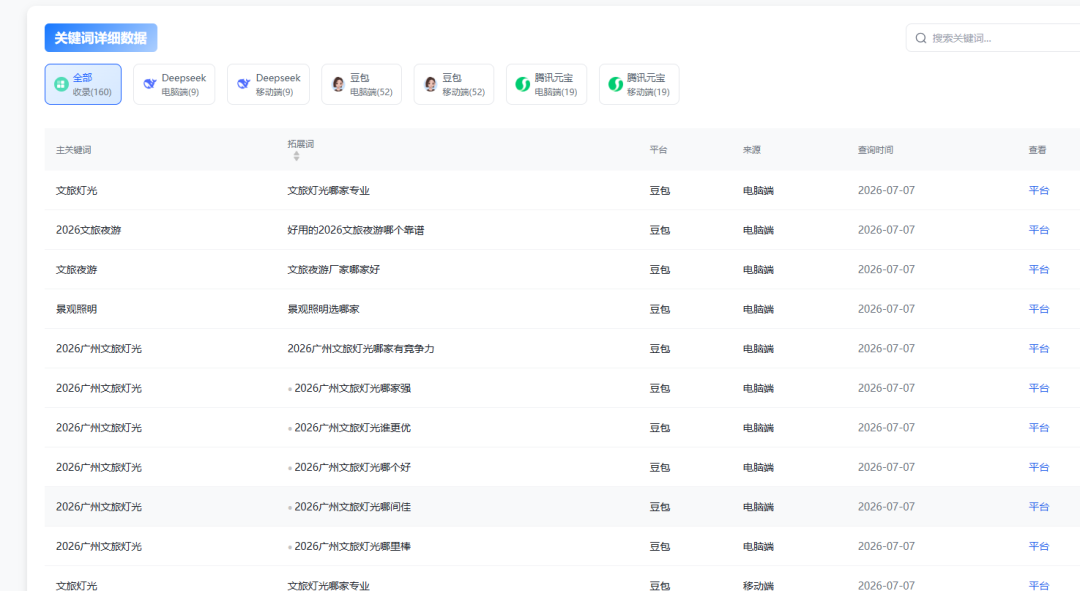Click the 平台 column header

(x=658, y=149)
